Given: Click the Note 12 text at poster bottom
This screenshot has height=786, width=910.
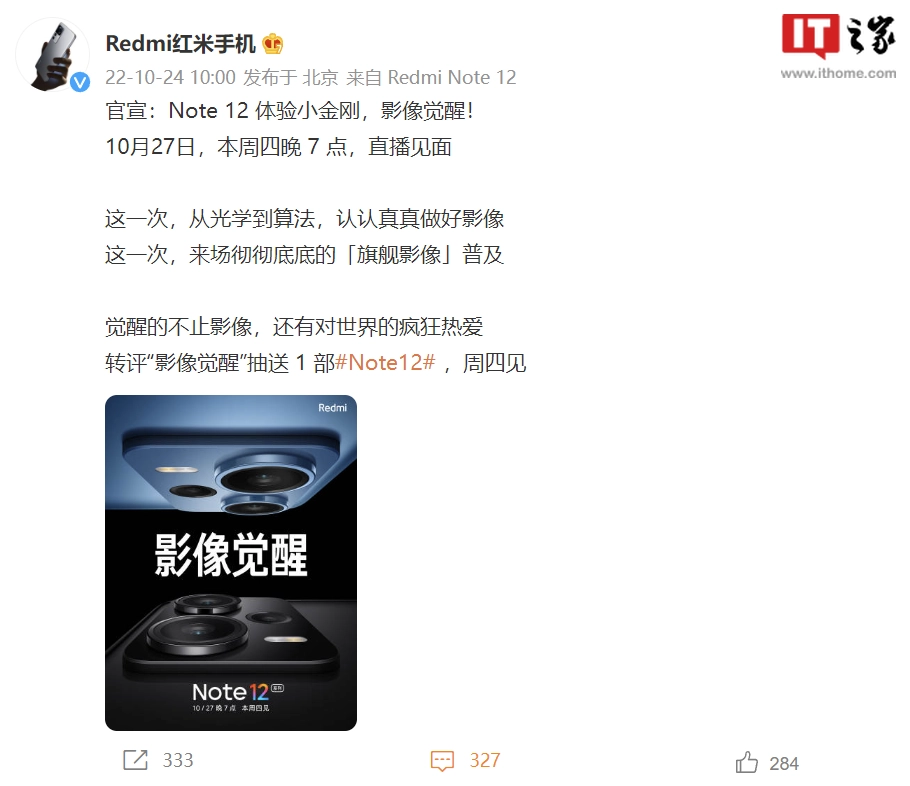Looking at the screenshot, I should click(x=230, y=692).
